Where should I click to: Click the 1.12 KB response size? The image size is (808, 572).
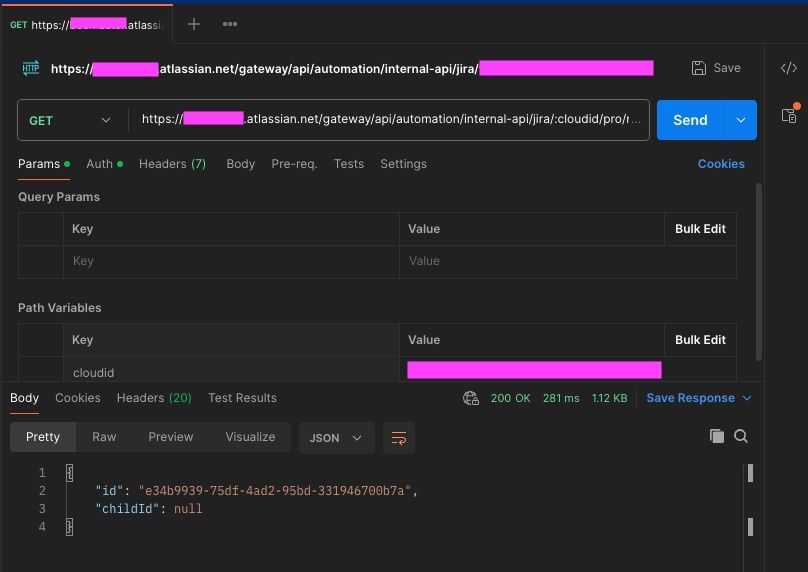click(609, 398)
